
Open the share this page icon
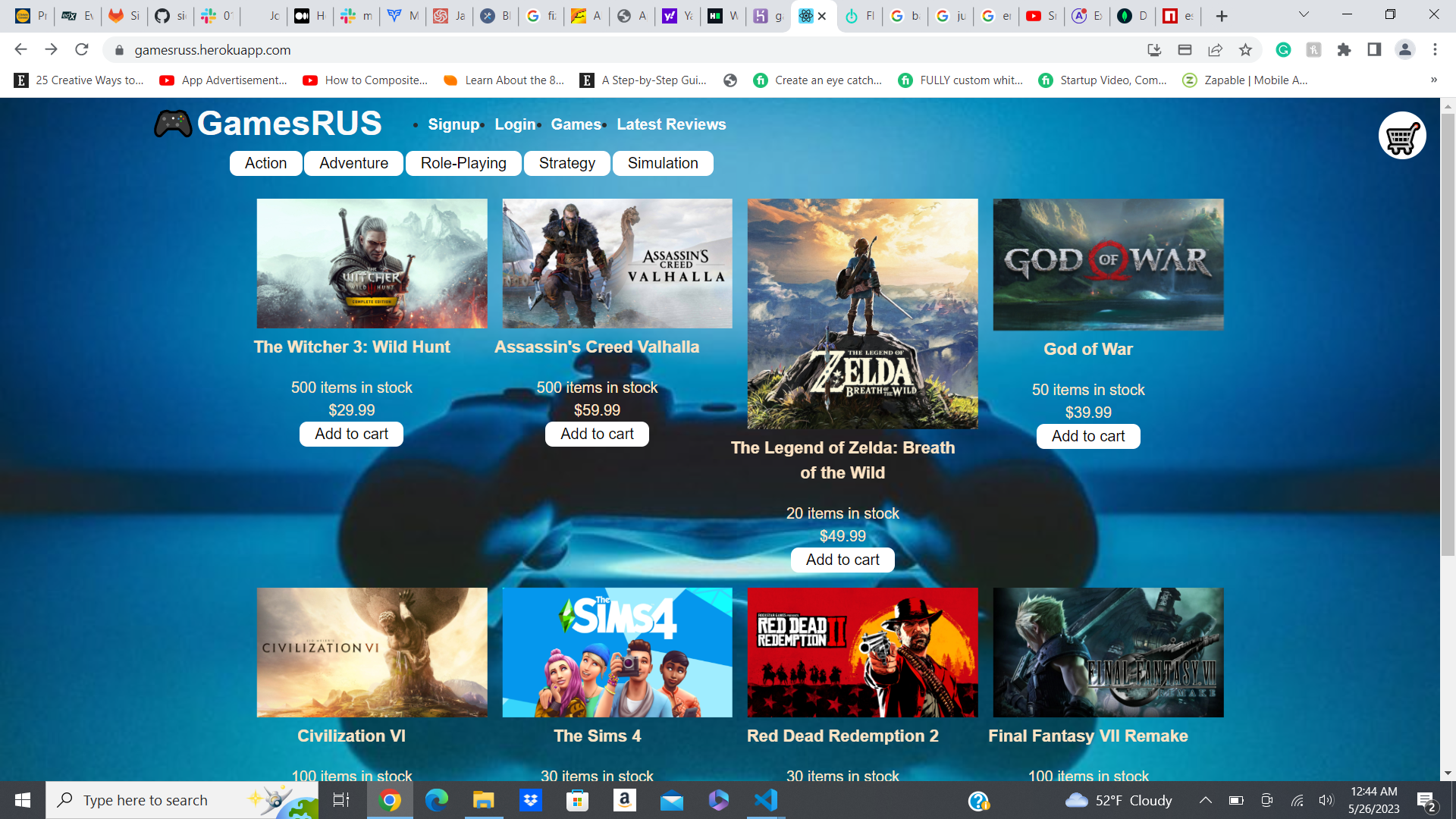click(x=1215, y=50)
